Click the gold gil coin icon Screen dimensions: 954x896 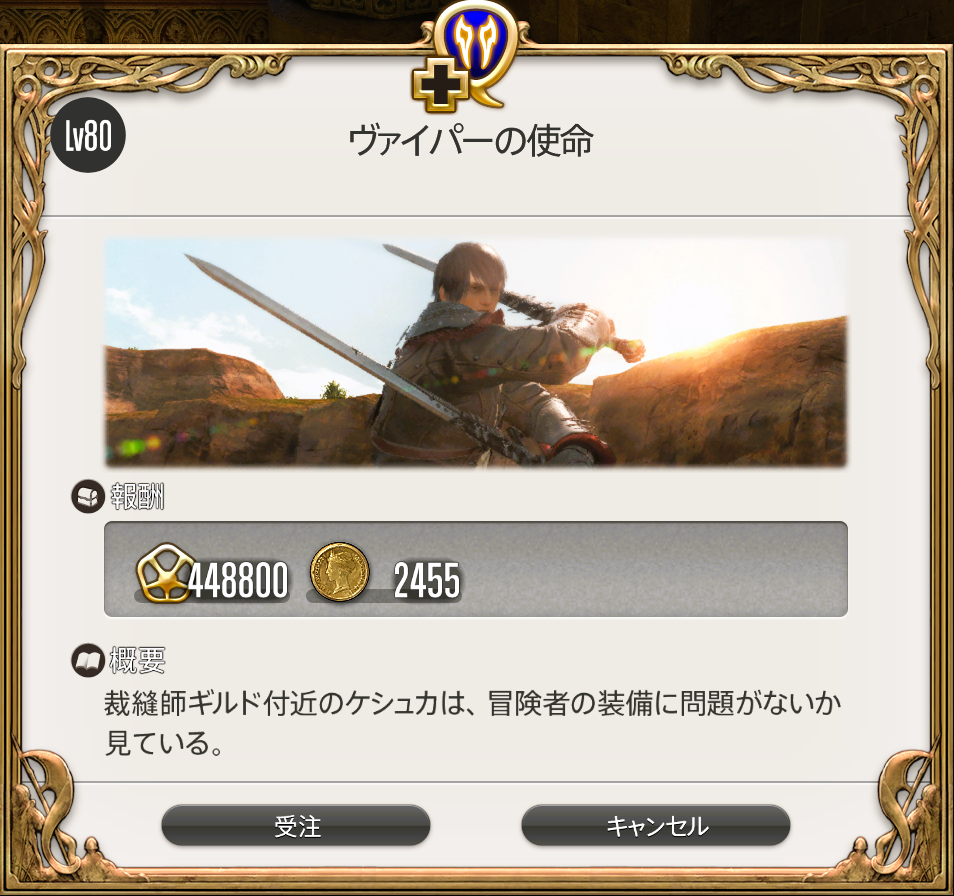pos(339,572)
